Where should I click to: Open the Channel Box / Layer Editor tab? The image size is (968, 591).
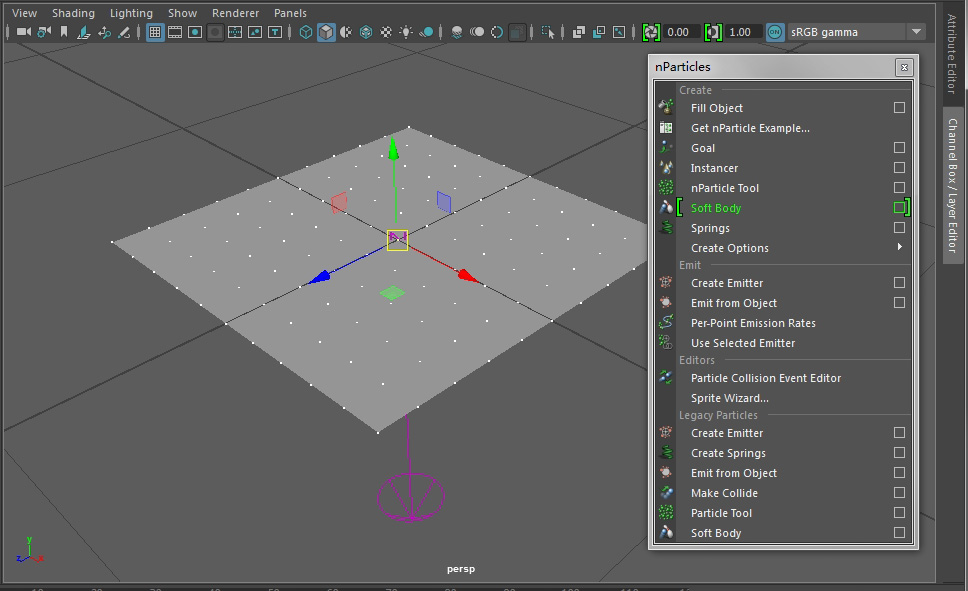pos(953,186)
